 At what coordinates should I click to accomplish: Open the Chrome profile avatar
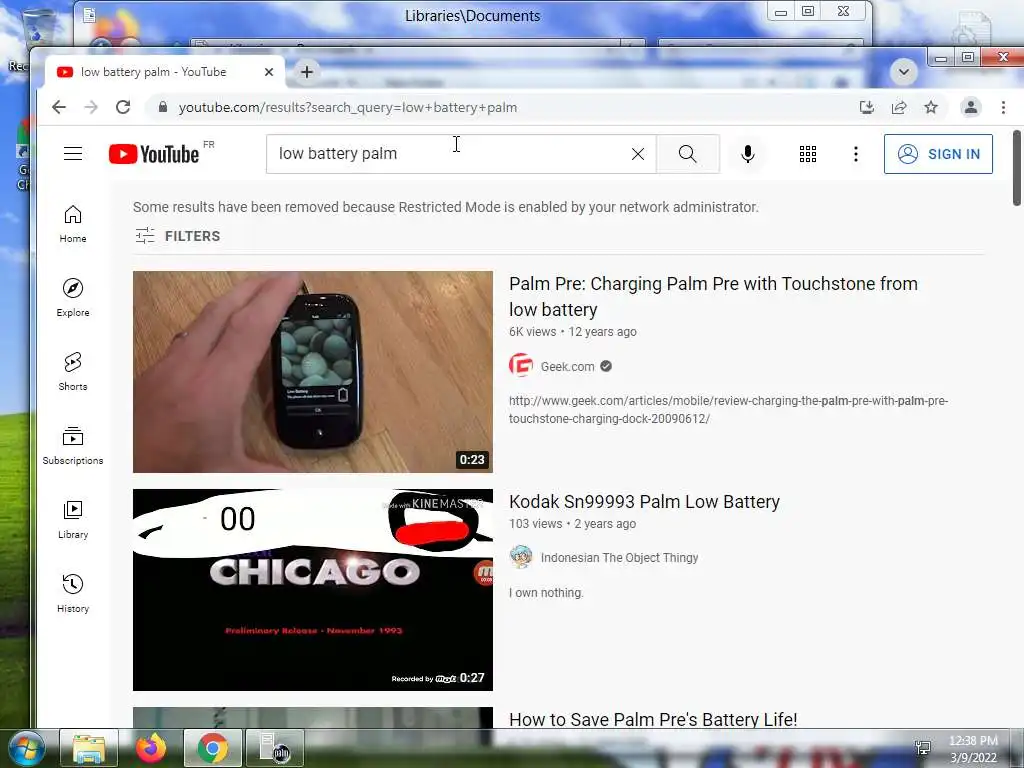click(x=970, y=107)
